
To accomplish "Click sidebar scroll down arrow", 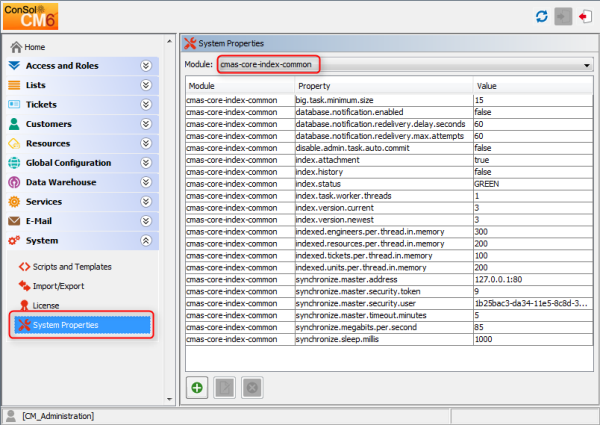I will tap(169, 399).
